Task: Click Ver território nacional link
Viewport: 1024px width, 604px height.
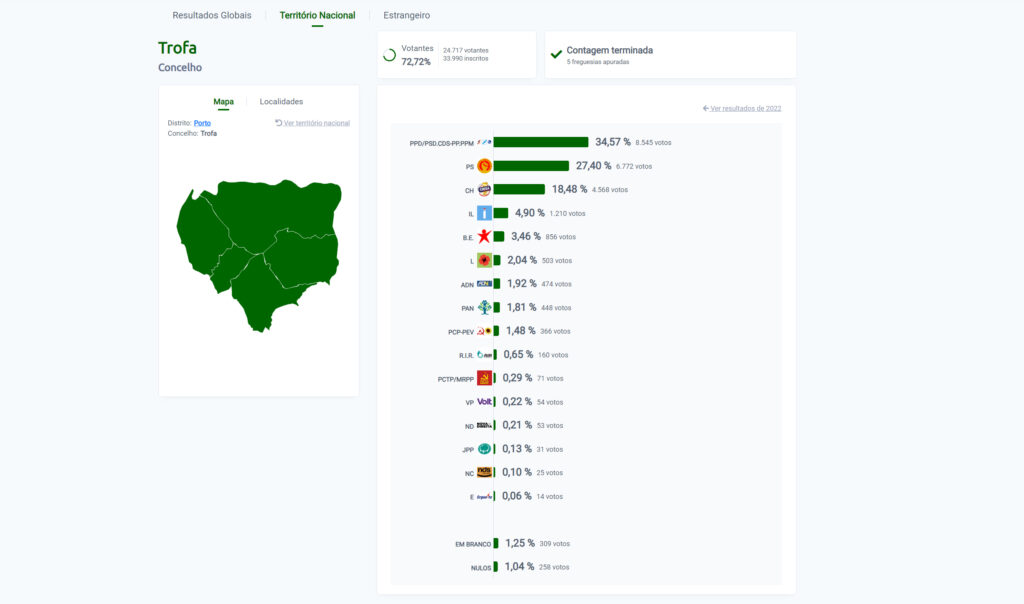Action: [313, 123]
